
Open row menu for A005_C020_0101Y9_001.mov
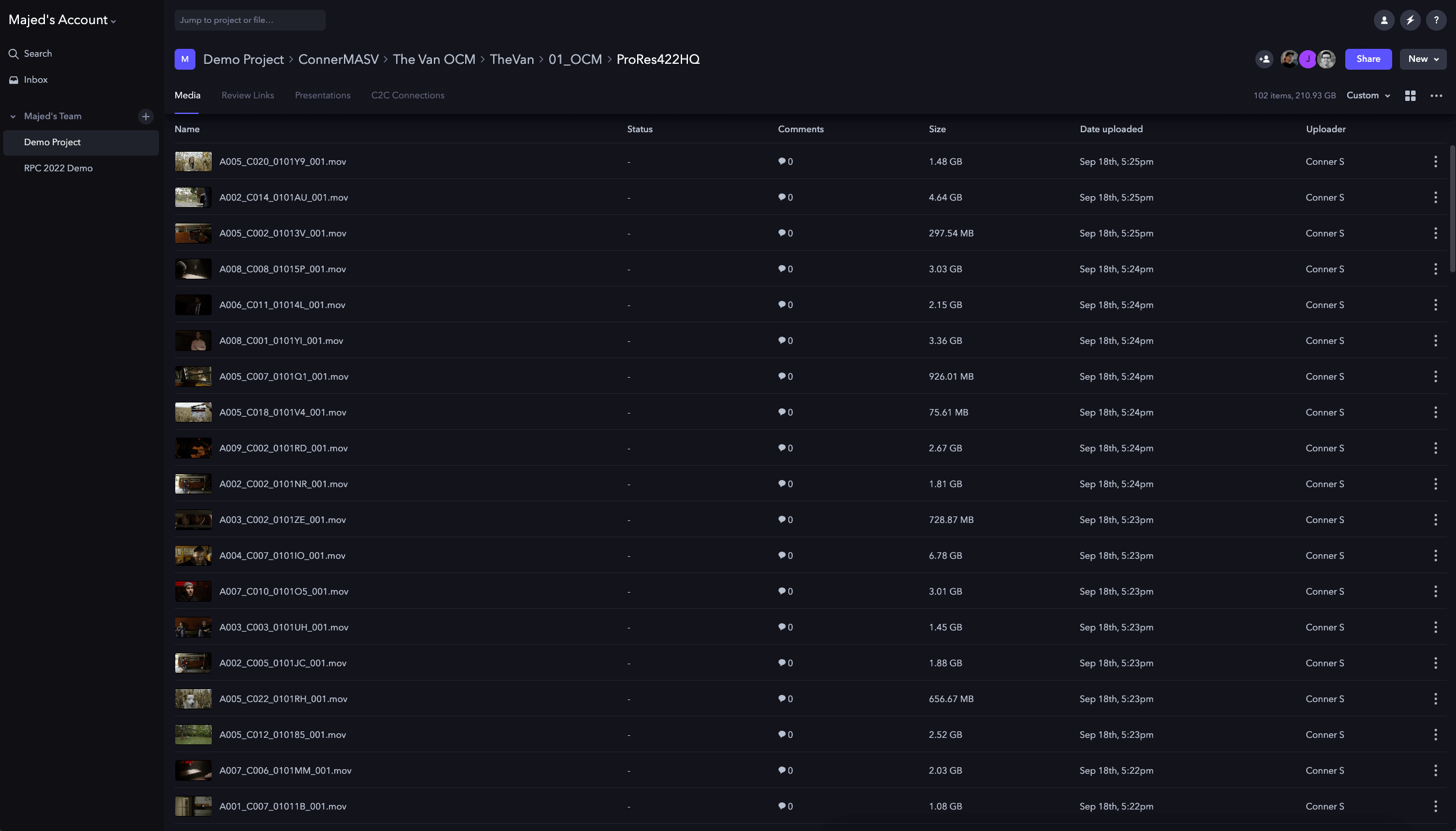click(x=1436, y=162)
